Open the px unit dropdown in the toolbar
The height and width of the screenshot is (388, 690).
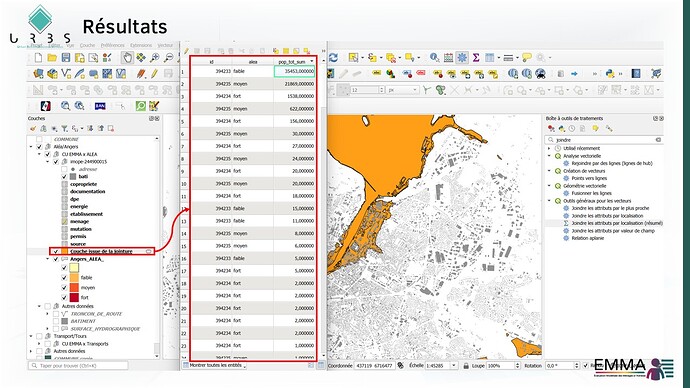[403, 90]
